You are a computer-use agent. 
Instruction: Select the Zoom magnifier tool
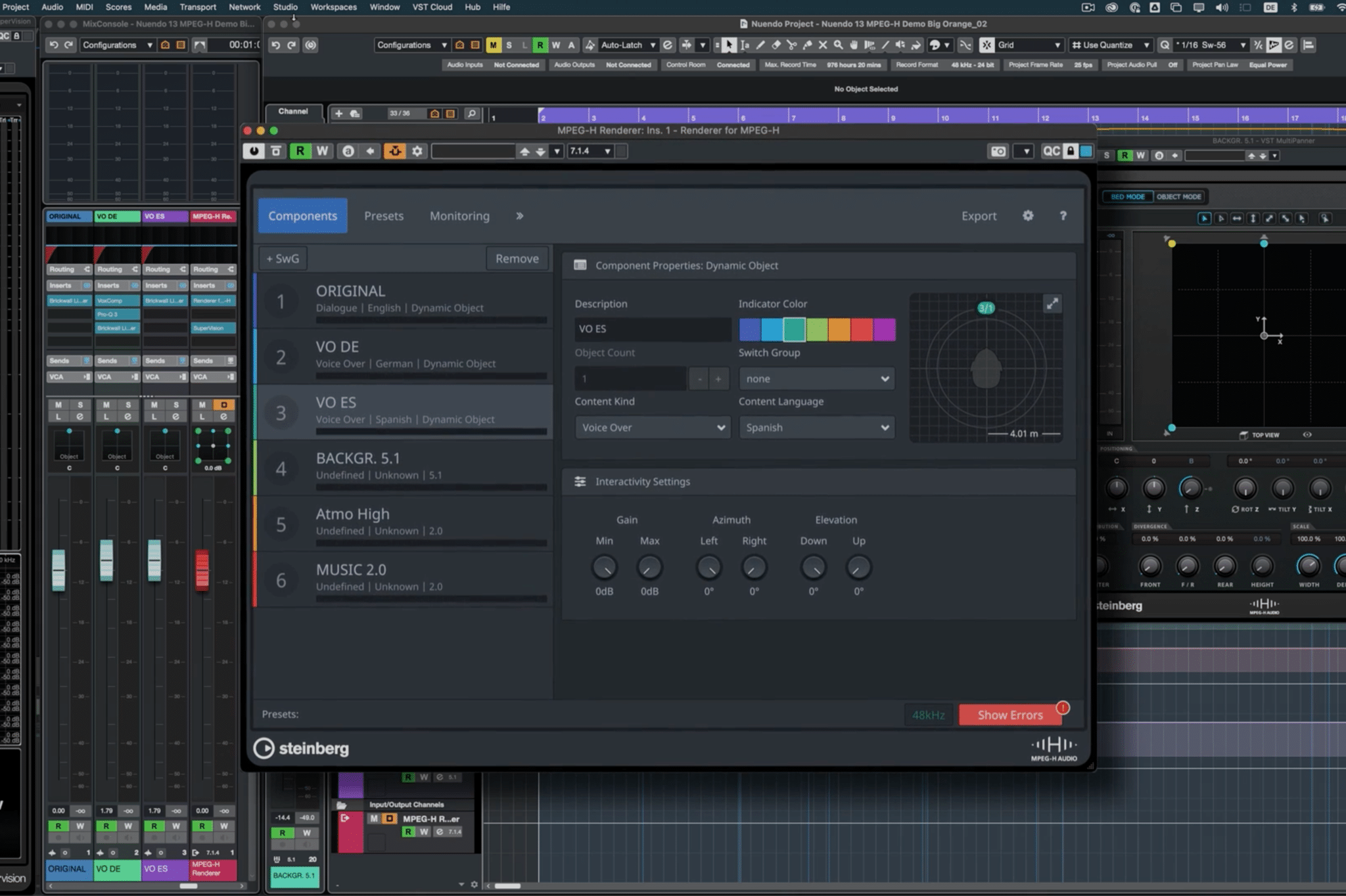pos(838,45)
